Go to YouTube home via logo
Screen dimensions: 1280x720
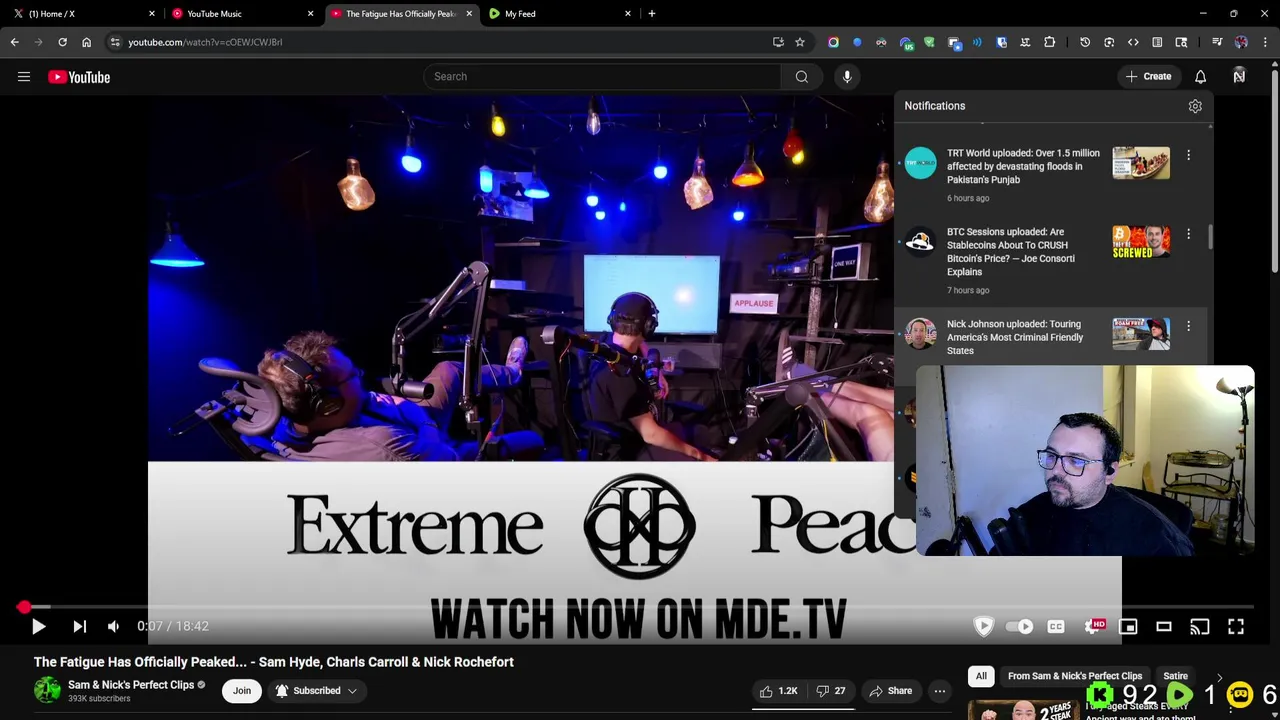click(79, 77)
